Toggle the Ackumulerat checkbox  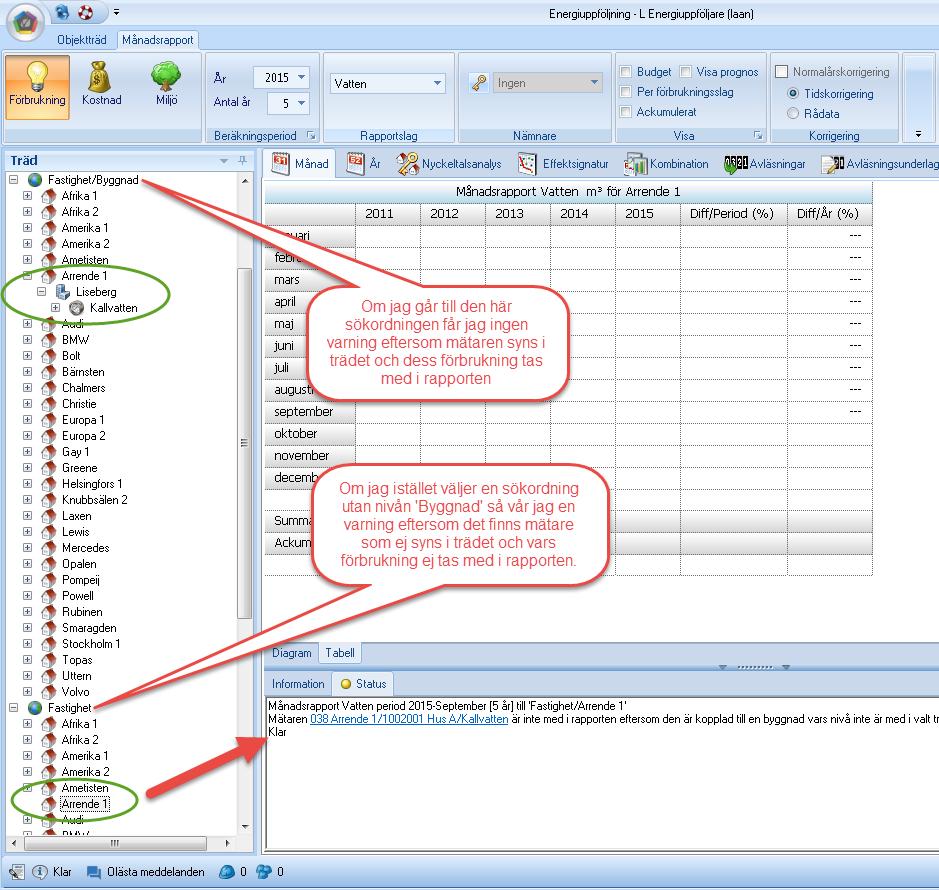point(625,111)
